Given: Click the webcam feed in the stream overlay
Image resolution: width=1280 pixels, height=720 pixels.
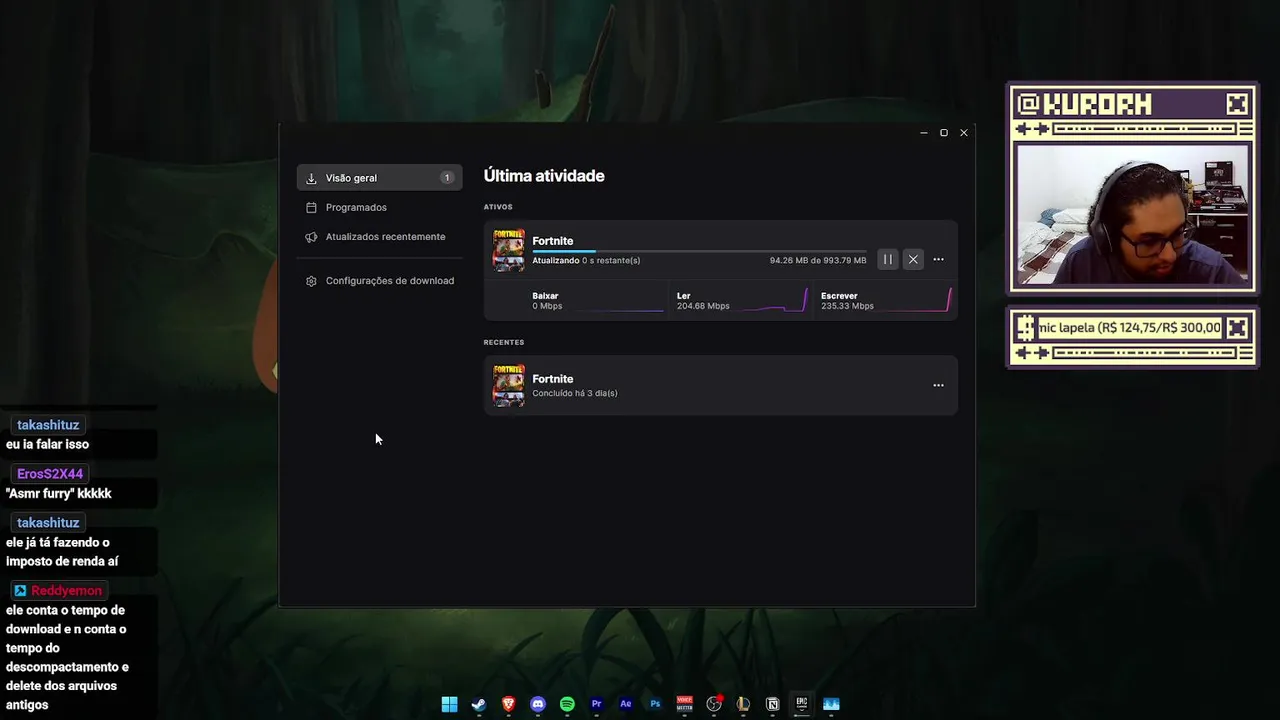Looking at the screenshot, I should pos(1132,215).
